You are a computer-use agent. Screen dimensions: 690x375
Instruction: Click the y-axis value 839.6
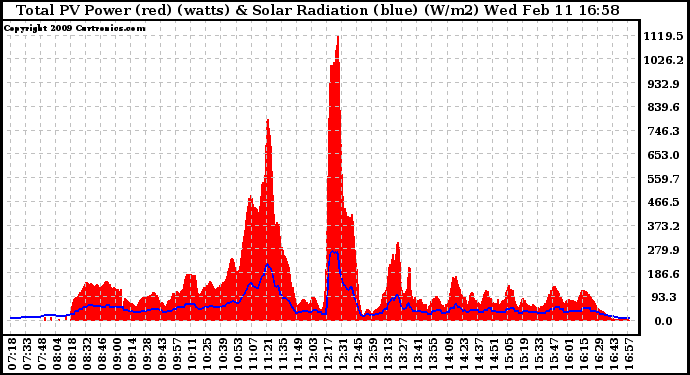pos(664,107)
